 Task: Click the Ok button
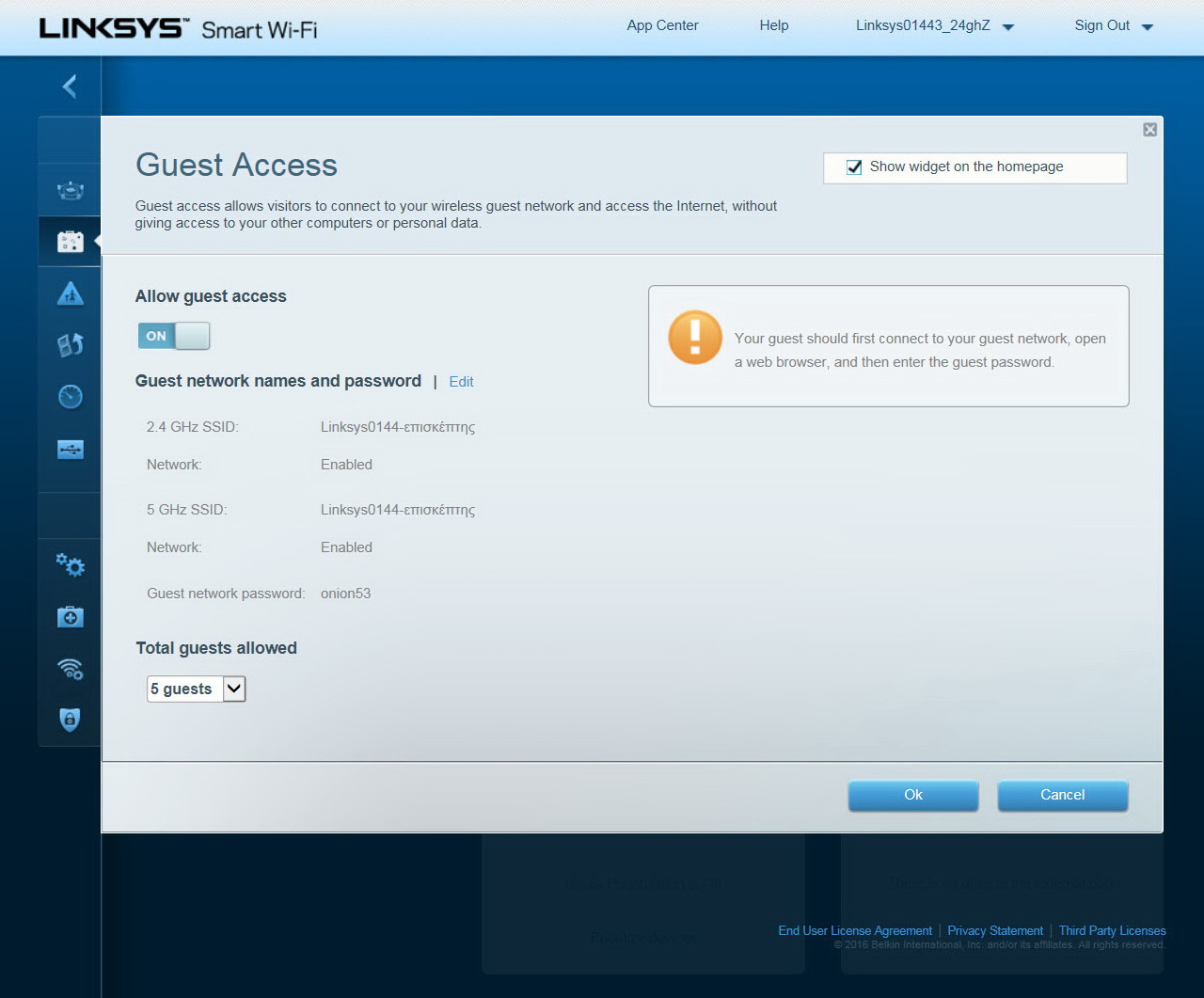913,796
